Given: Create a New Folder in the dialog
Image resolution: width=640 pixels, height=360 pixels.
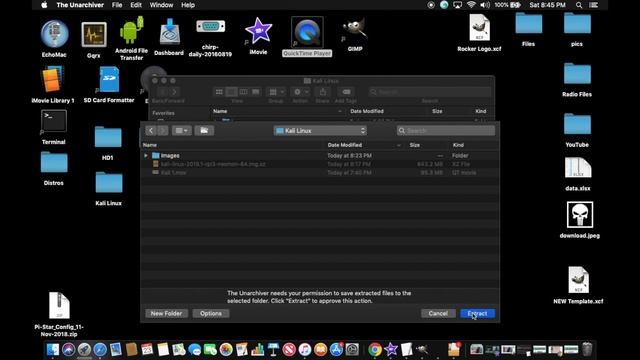Looking at the screenshot, I should 166,313.
